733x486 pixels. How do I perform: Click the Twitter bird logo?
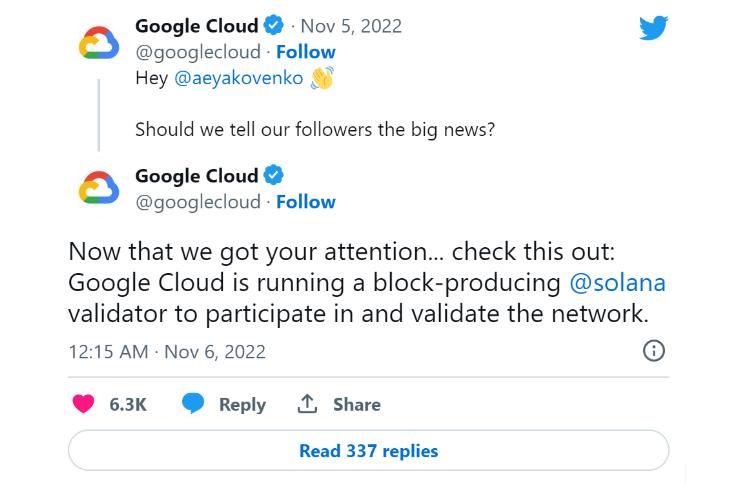tap(654, 28)
